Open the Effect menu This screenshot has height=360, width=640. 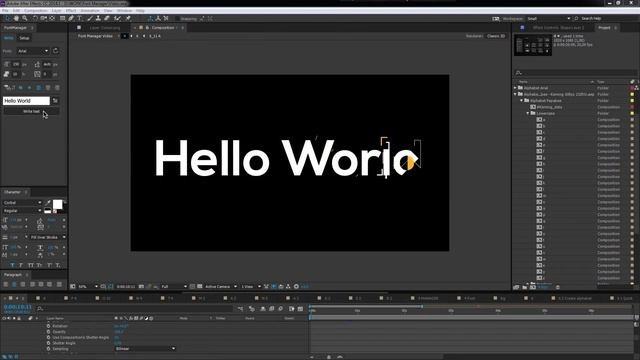click(71, 11)
